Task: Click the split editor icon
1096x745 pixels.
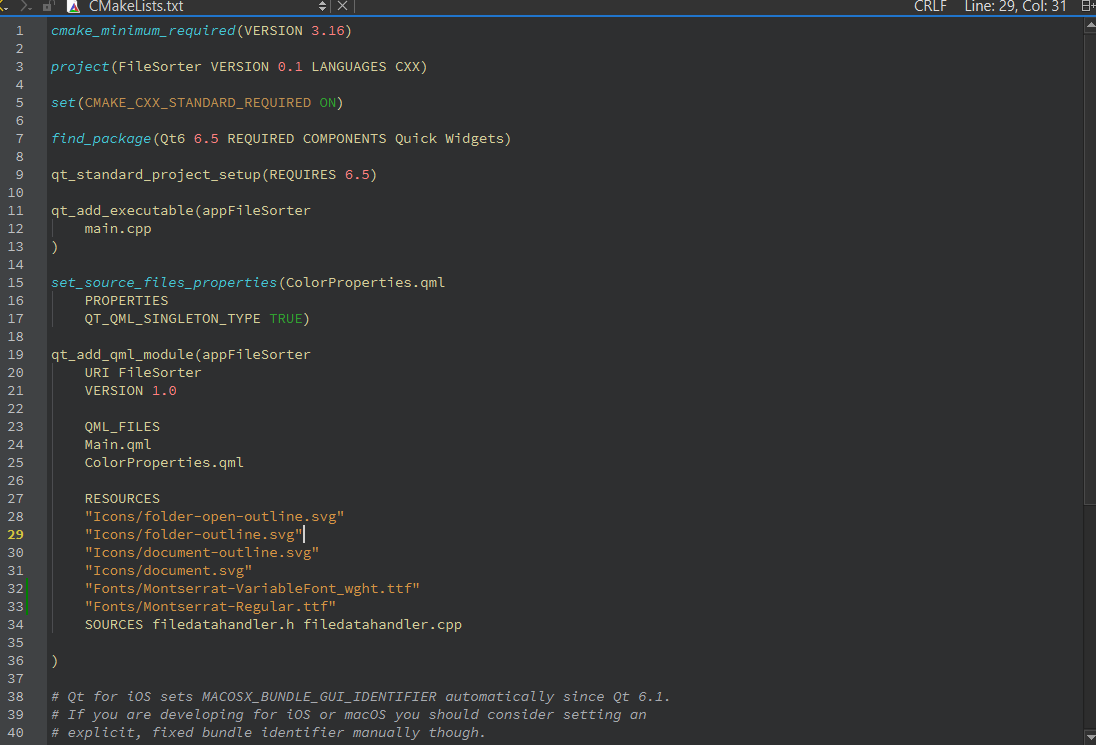Action: [x=1087, y=6]
